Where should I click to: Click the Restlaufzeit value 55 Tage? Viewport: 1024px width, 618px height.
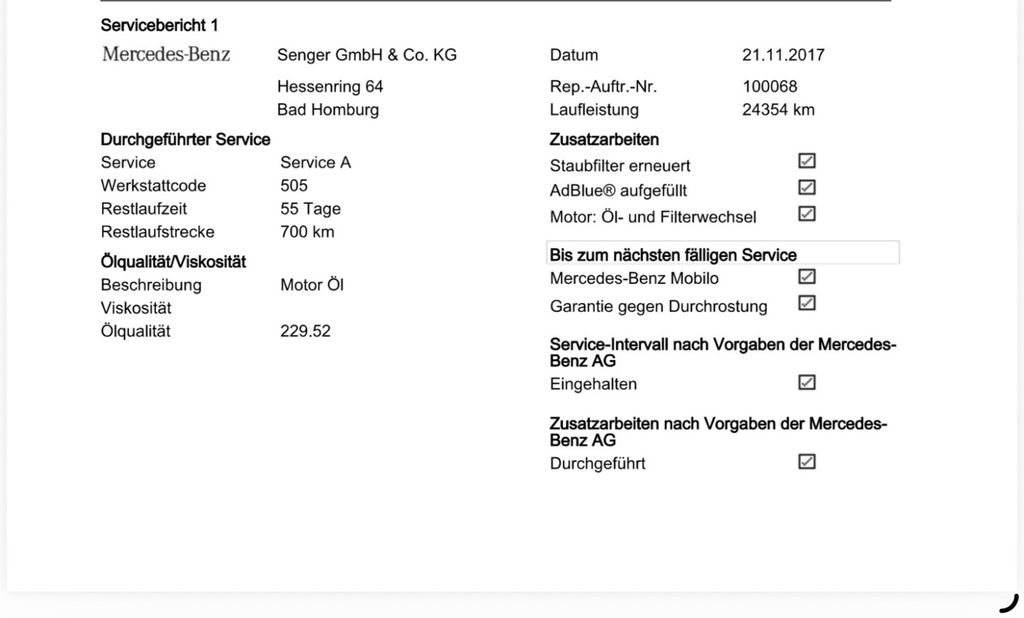coord(310,209)
